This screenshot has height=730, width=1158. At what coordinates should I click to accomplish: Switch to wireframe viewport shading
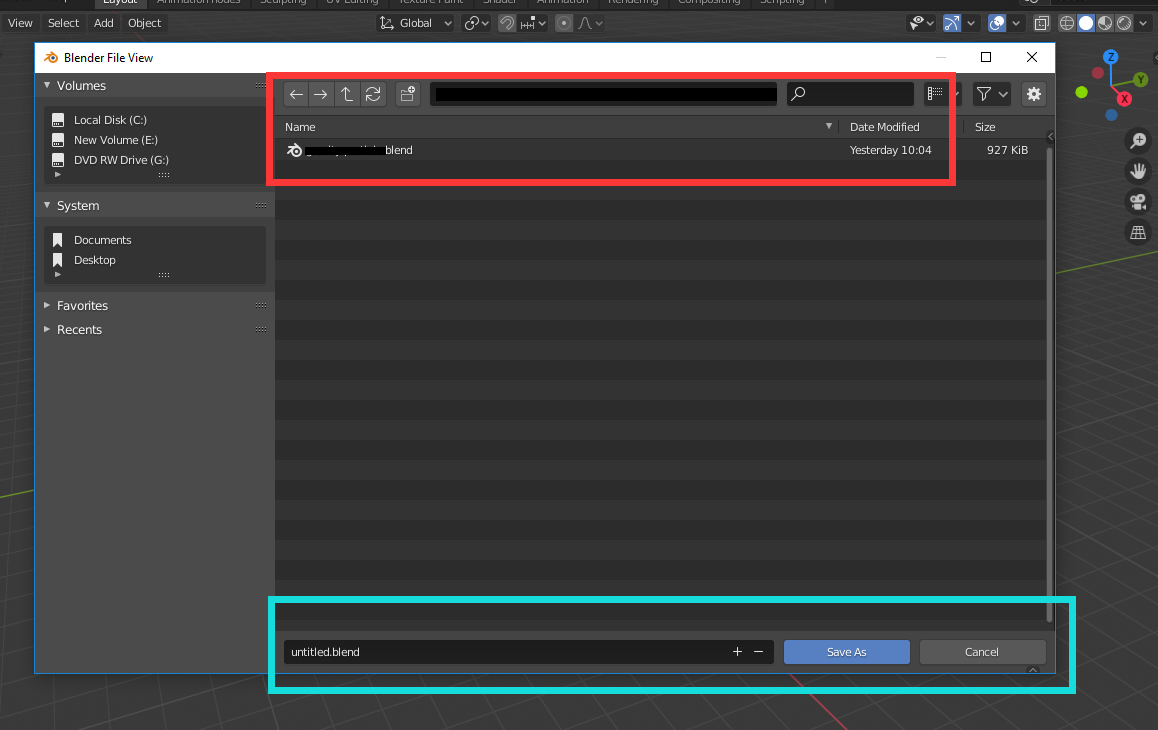pos(1066,23)
